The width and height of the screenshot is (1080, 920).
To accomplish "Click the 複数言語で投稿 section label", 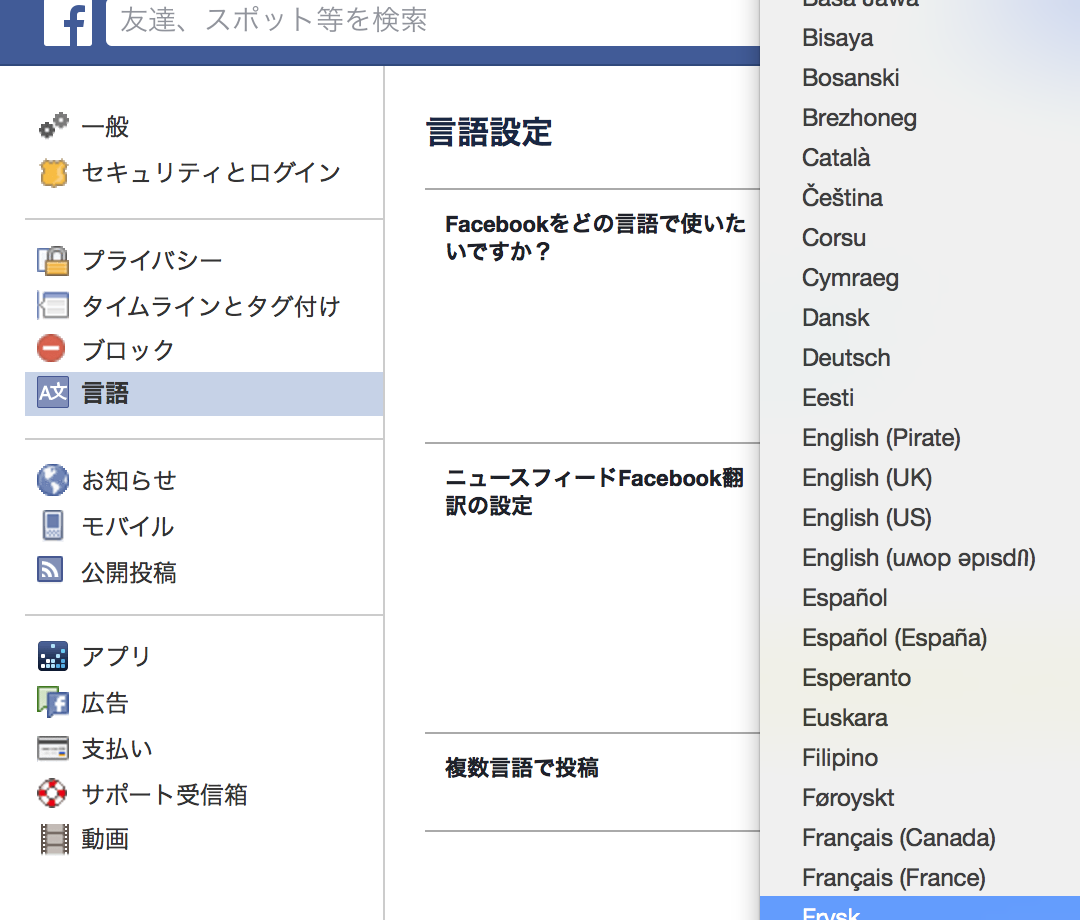I will 521,767.
